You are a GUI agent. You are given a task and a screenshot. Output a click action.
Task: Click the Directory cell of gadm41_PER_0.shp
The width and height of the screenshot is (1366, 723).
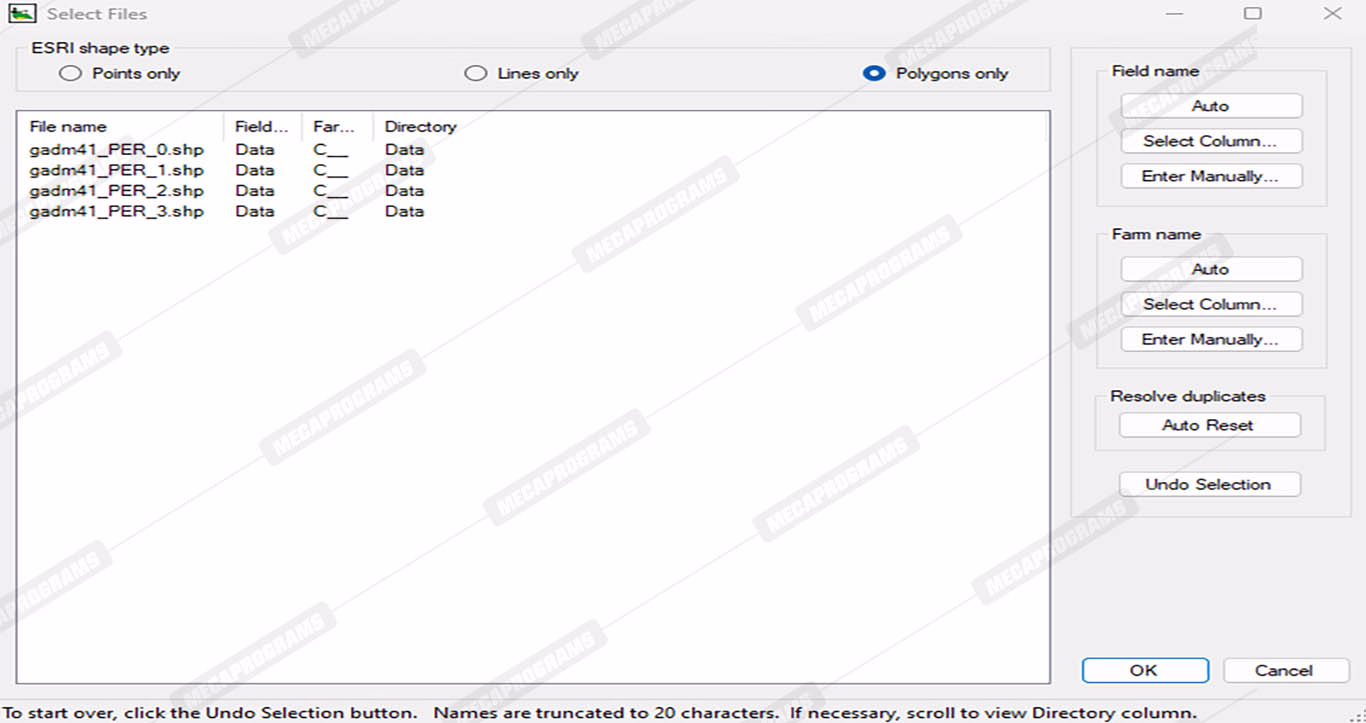pyautogui.click(x=405, y=150)
